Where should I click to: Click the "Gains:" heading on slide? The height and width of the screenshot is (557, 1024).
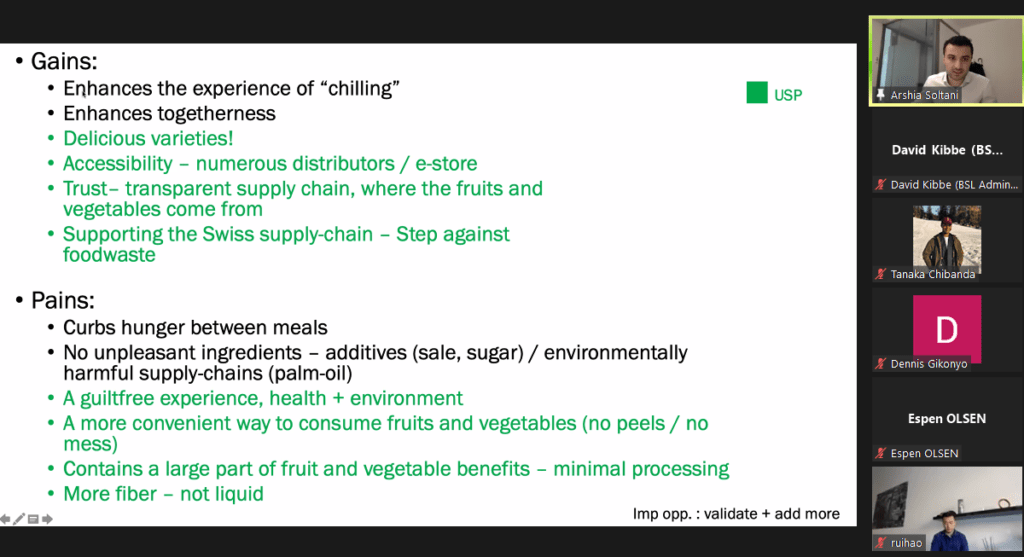click(63, 61)
